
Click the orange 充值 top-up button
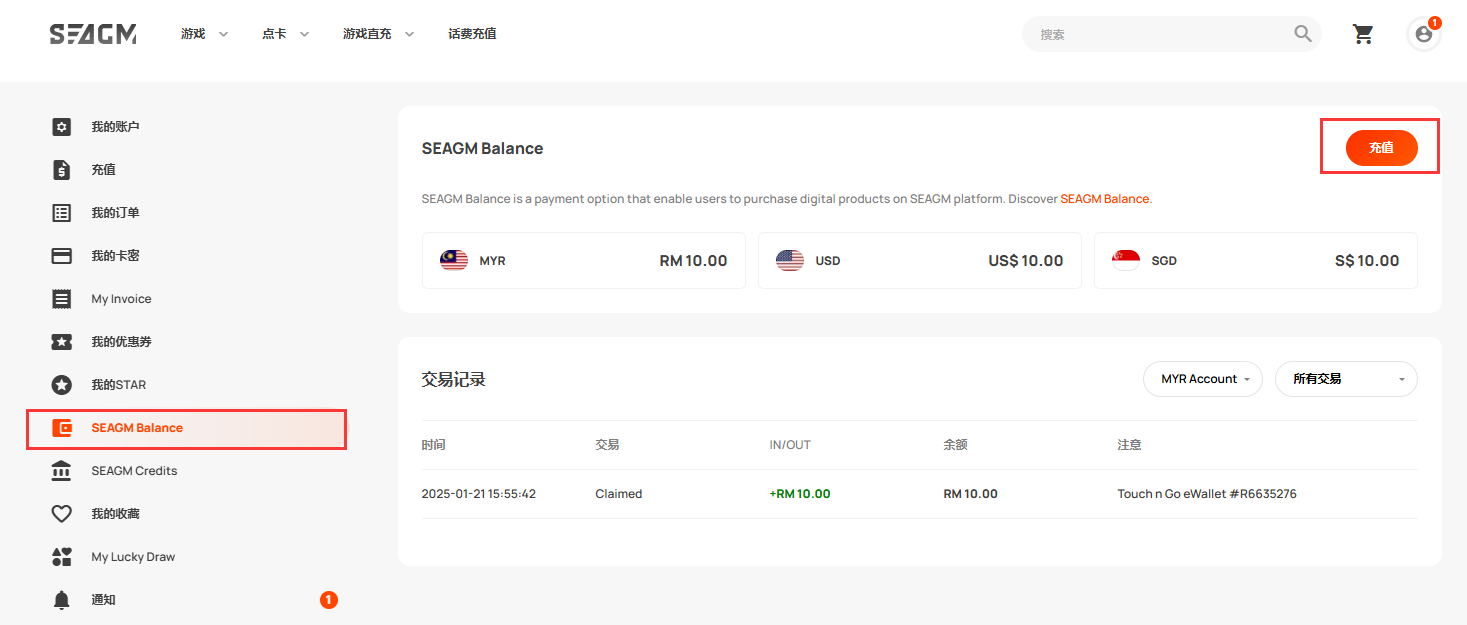(x=1381, y=148)
